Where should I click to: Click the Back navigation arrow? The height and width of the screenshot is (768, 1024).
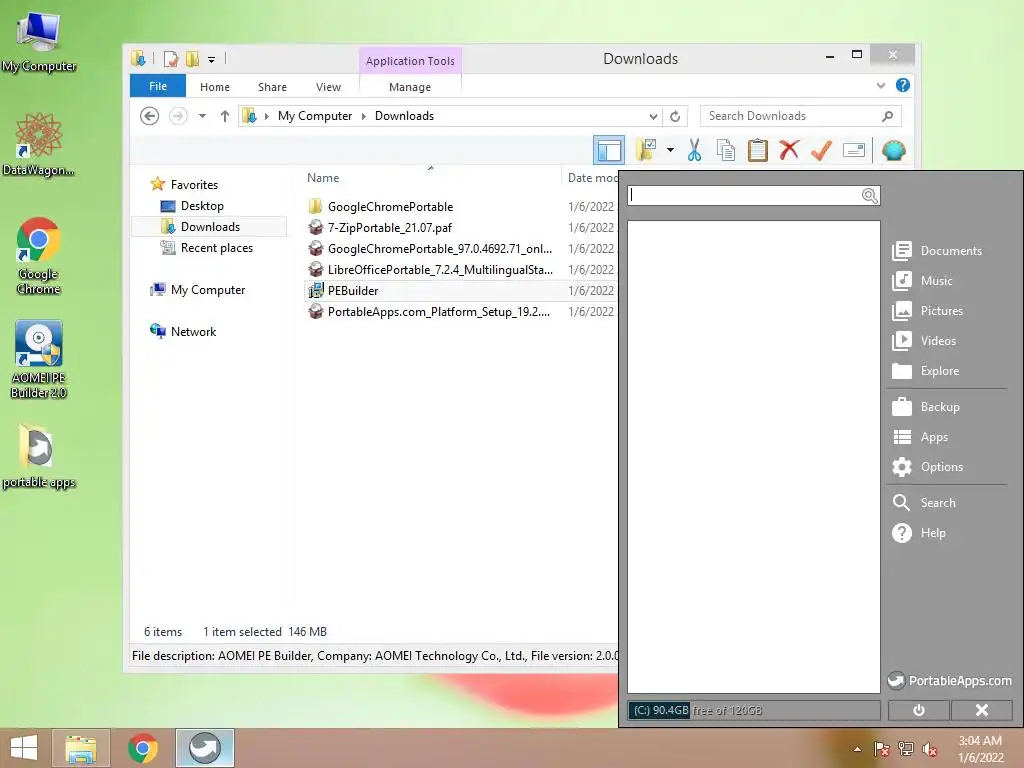click(150, 116)
